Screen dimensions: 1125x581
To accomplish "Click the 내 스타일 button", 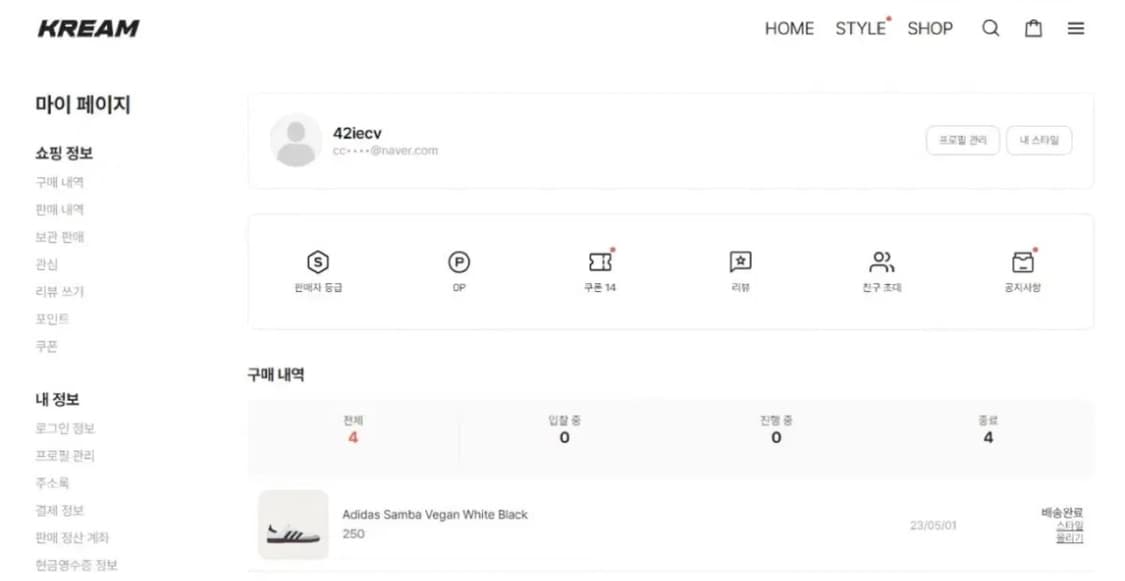I will (x=1039, y=140).
